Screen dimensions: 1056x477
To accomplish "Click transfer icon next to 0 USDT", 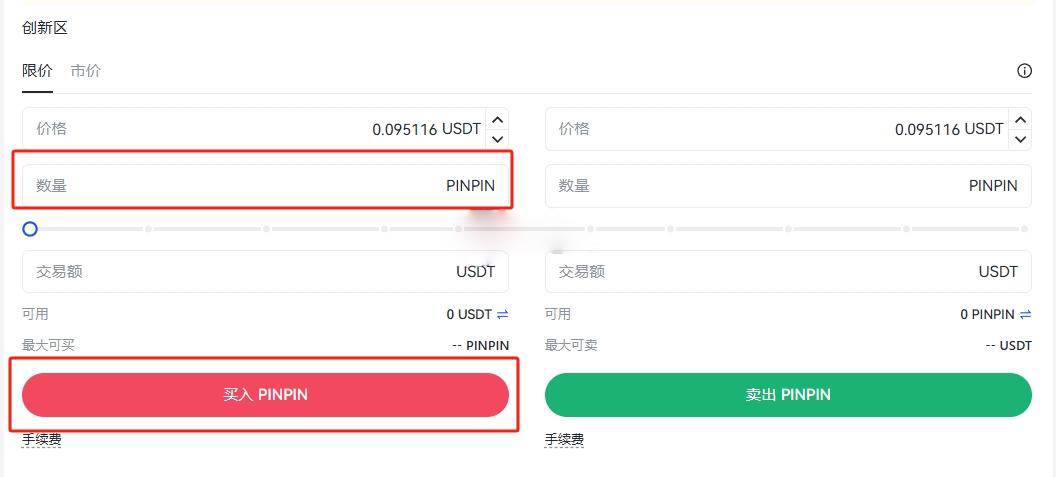I will 502,314.
